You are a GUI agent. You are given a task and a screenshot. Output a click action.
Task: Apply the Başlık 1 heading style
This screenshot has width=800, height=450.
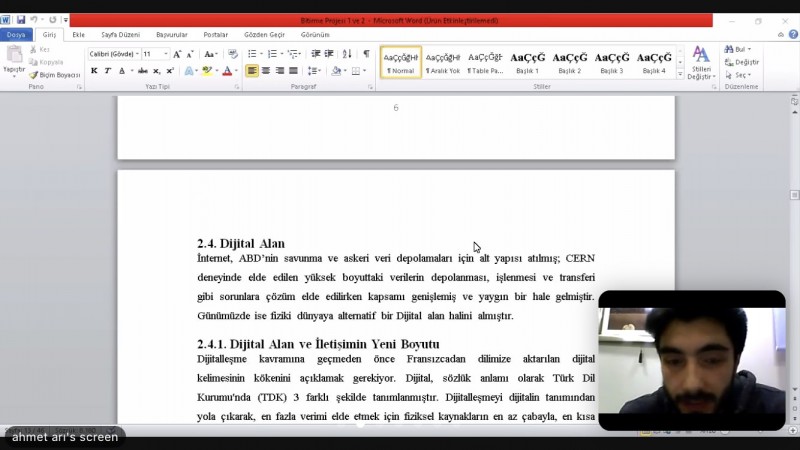[x=527, y=62]
